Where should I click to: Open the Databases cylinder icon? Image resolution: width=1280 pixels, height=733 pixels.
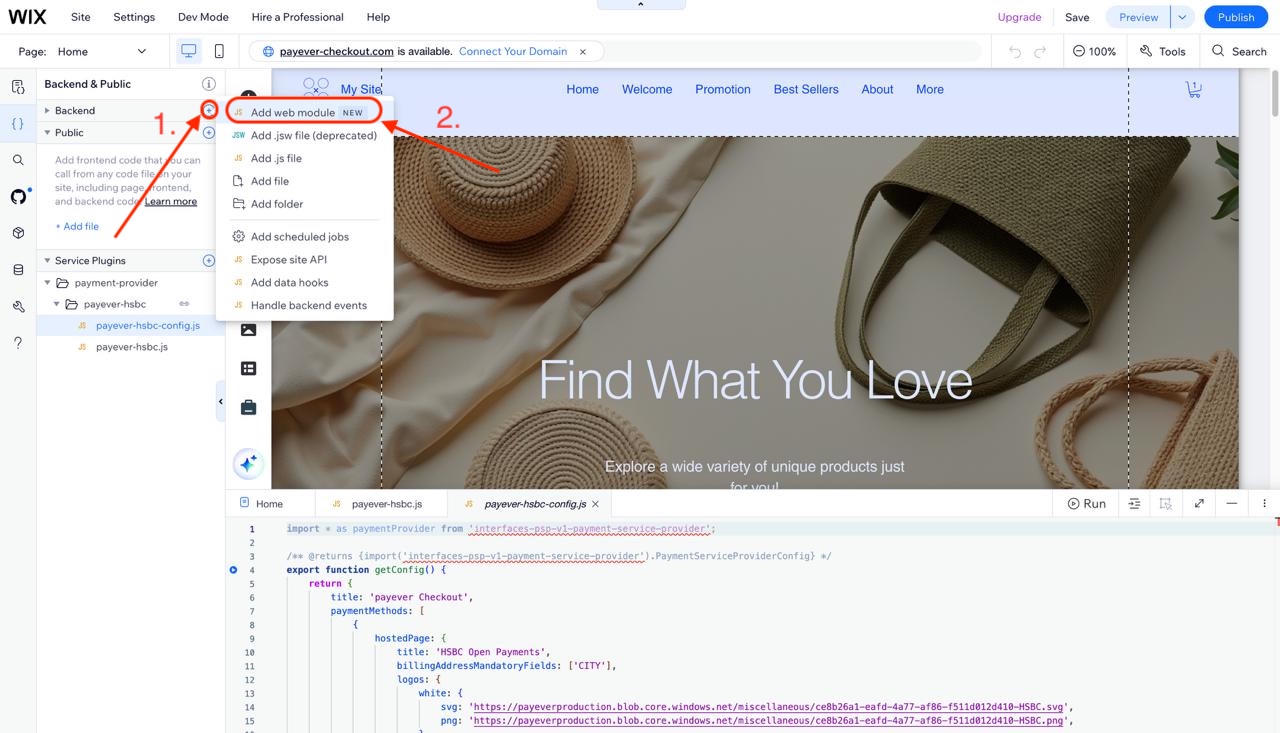(x=18, y=270)
